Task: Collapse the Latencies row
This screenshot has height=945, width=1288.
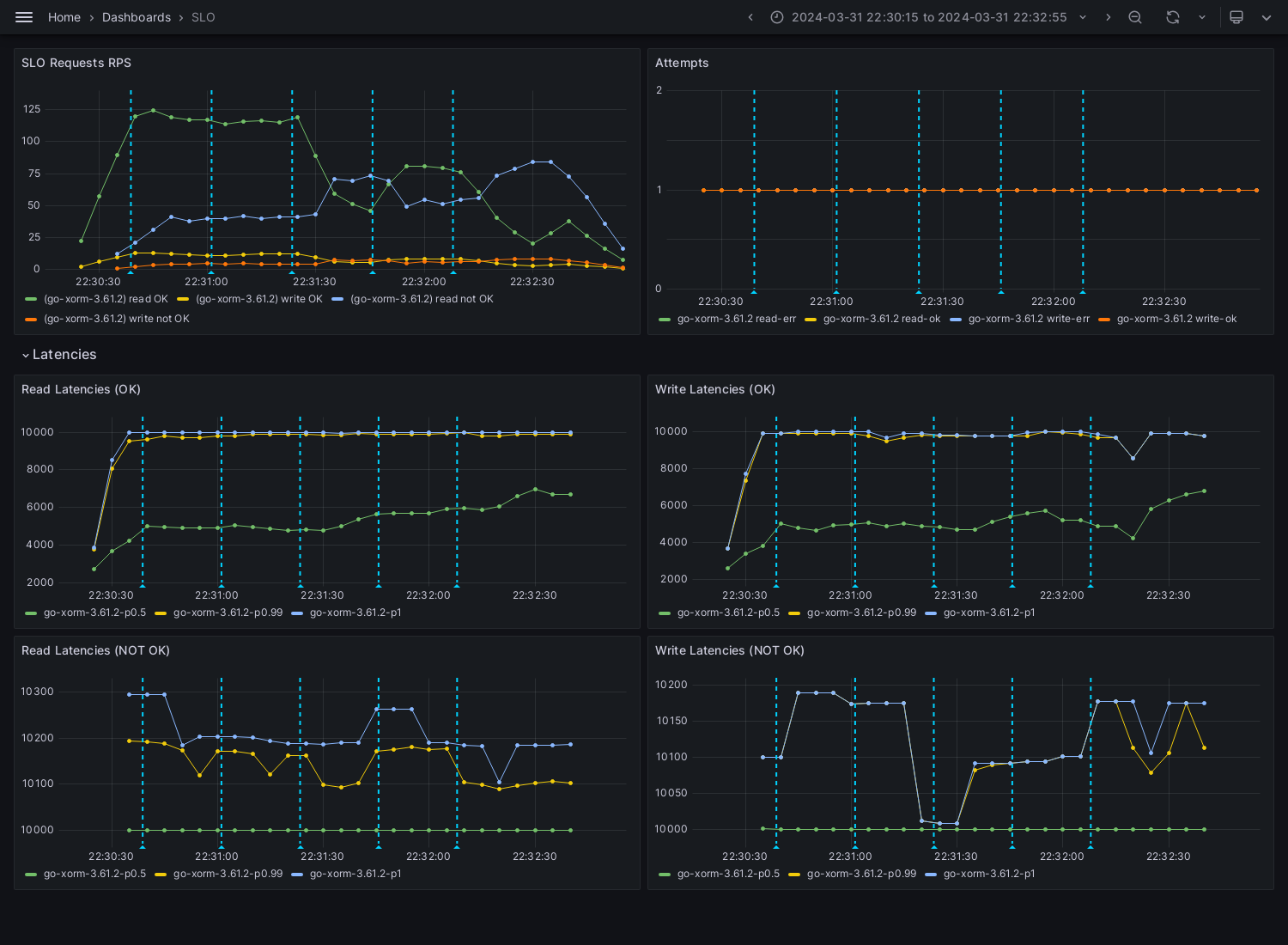Action: (x=58, y=355)
